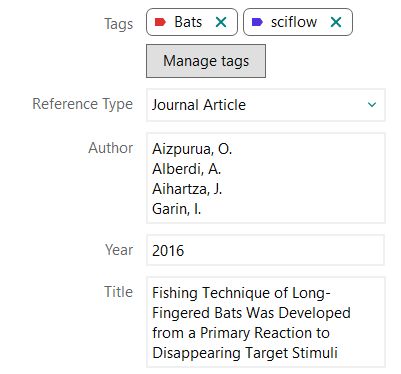Open the Reference Type combo box
401x374 pixels.
click(266, 105)
